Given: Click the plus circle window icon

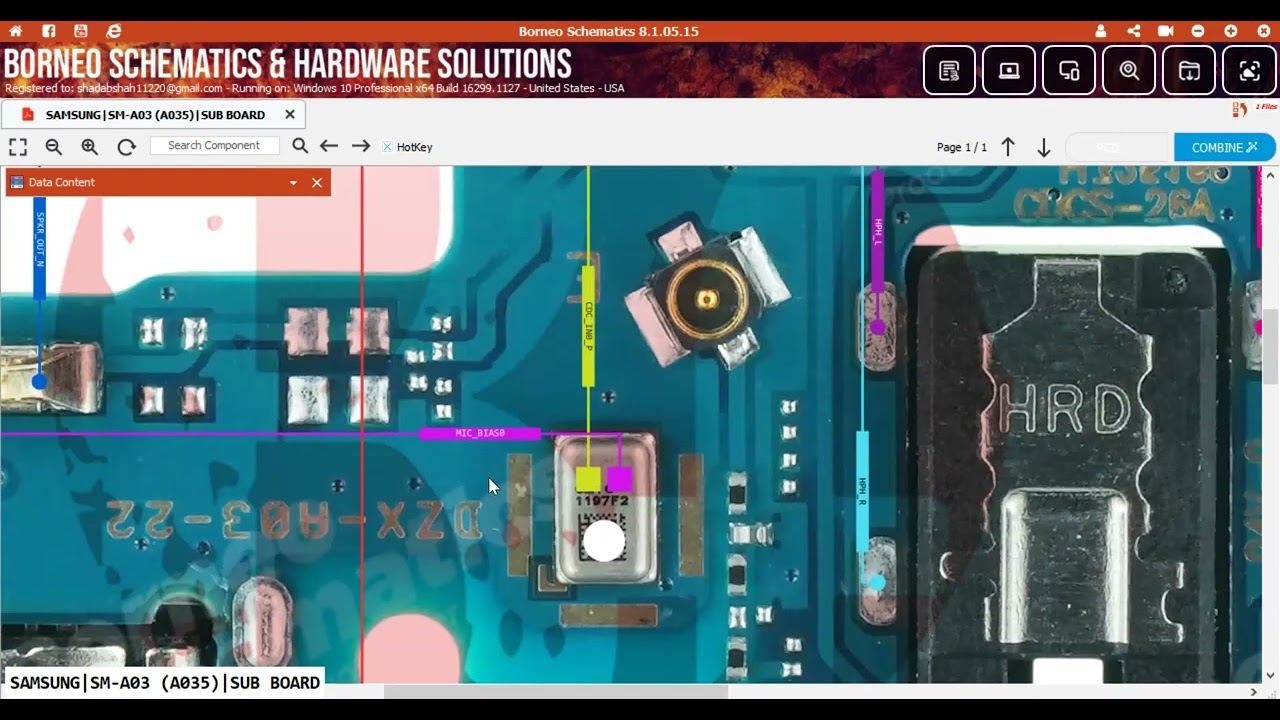Looking at the screenshot, I should click(1231, 31).
